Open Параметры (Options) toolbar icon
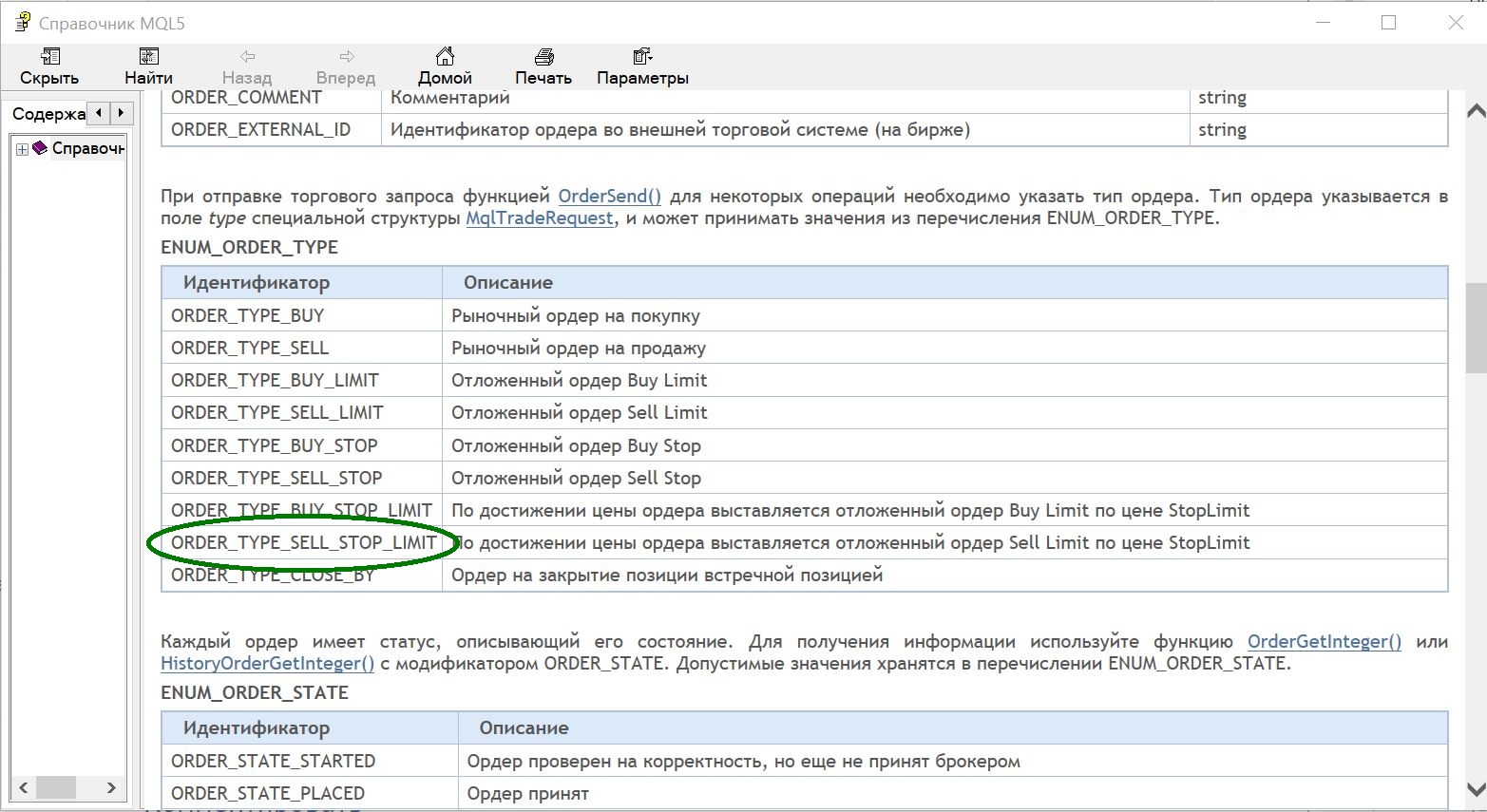Image resolution: width=1487 pixels, height=812 pixels. 642,57
